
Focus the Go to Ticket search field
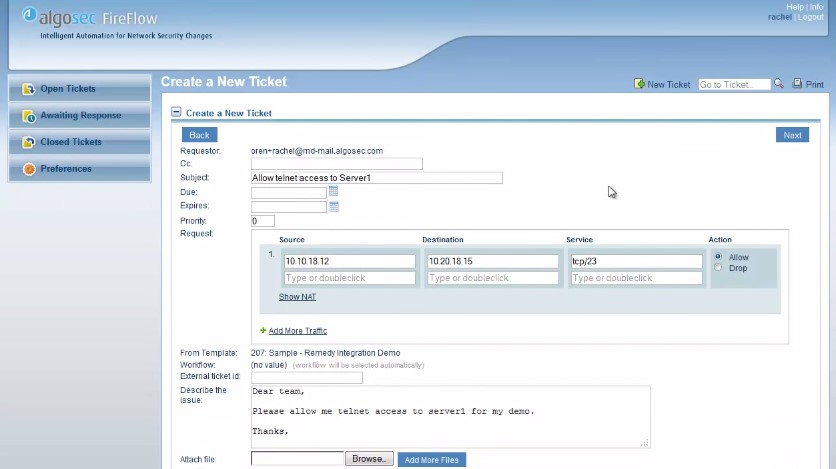(734, 84)
